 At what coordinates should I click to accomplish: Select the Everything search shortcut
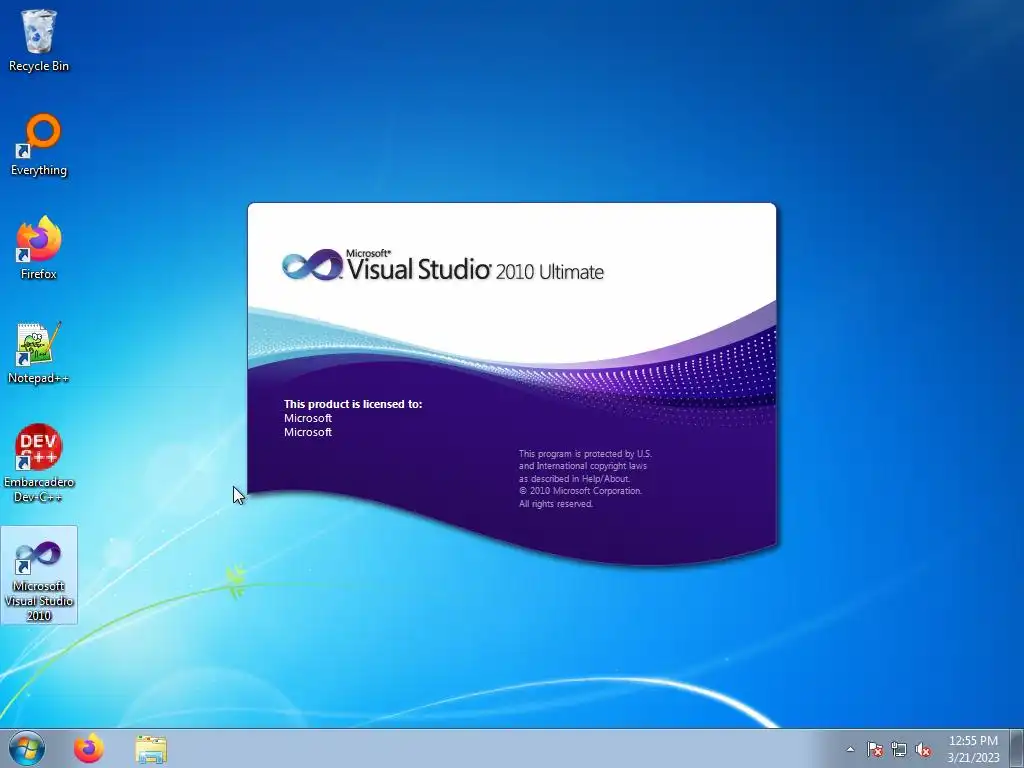pyautogui.click(x=39, y=145)
